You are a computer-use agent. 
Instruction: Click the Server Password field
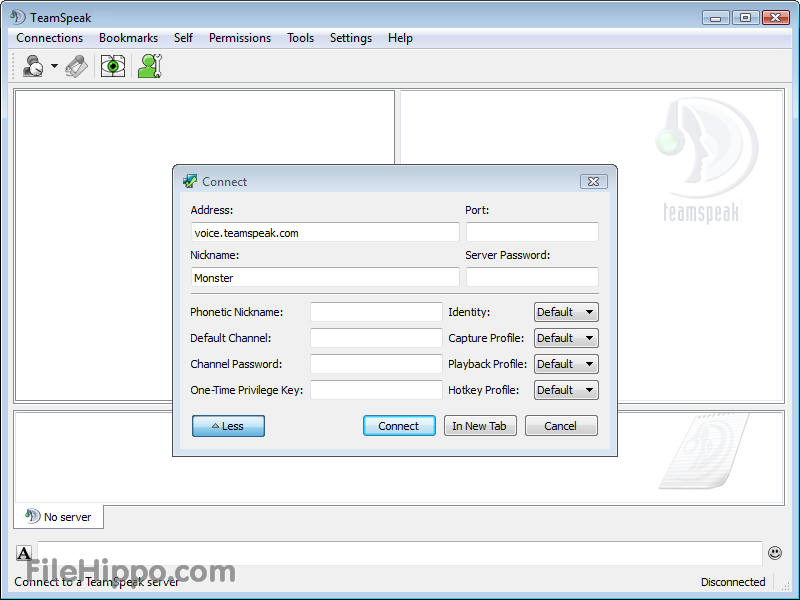(532, 278)
